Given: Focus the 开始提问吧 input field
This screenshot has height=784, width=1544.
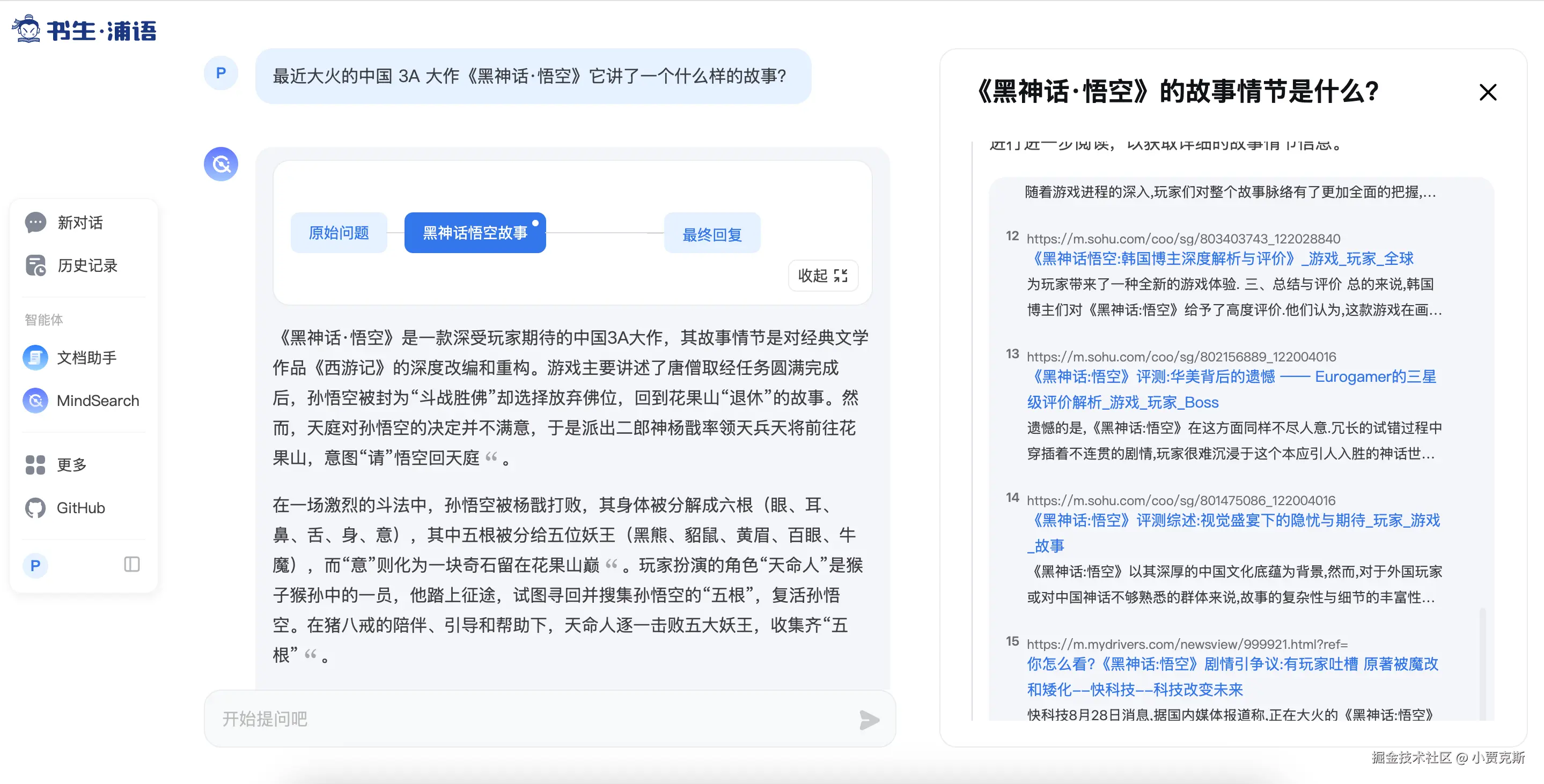Looking at the screenshot, I should tap(527, 719).
